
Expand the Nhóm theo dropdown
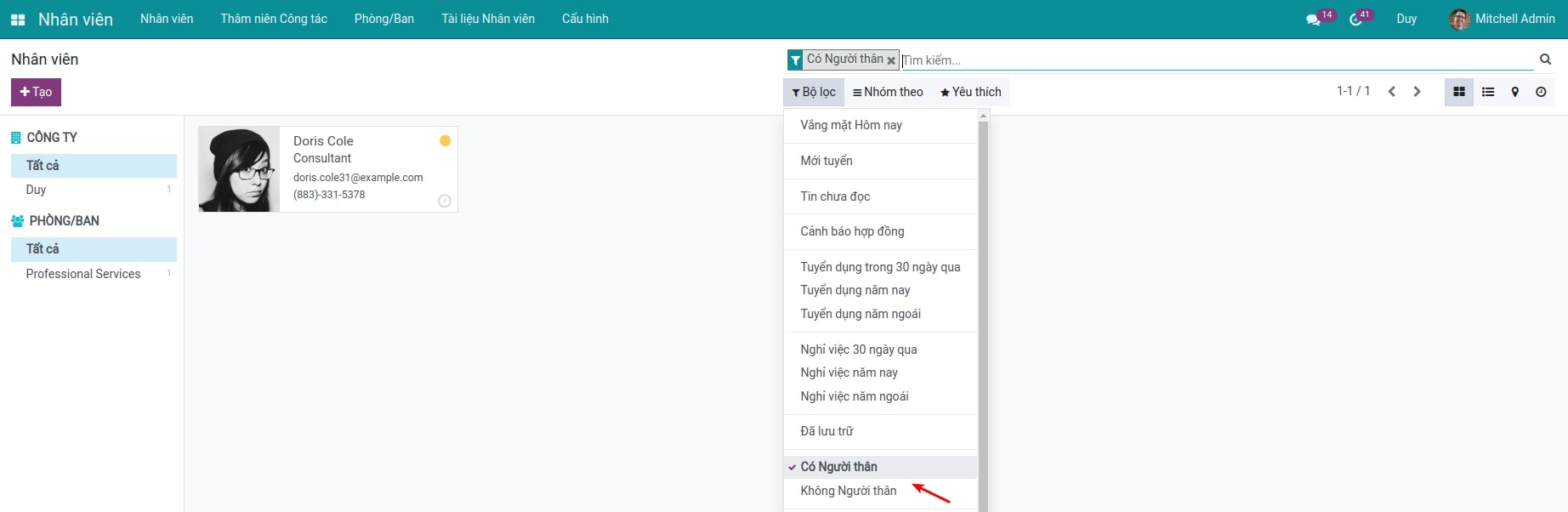click(x=888, y=92)
